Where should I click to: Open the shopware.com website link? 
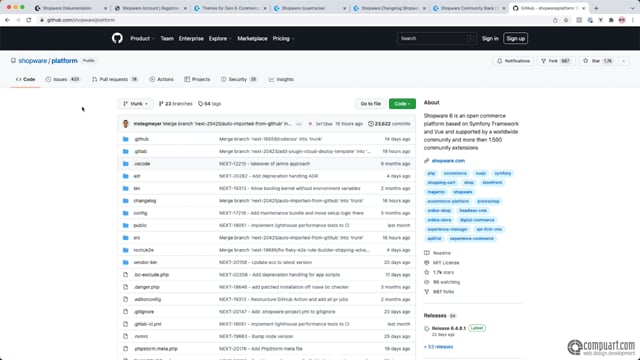448,161
